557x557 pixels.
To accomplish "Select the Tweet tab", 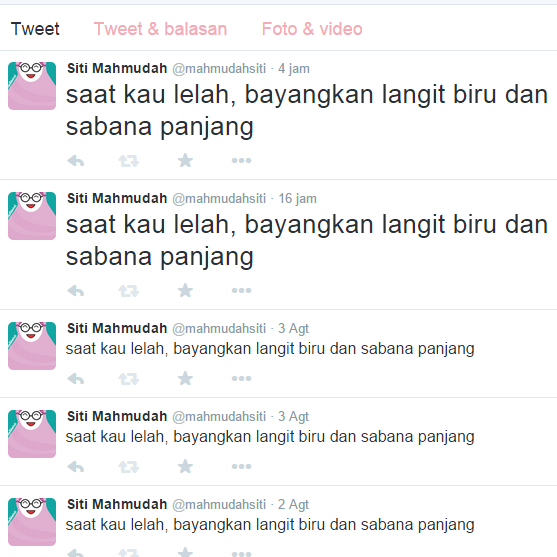I will (35, 29).
